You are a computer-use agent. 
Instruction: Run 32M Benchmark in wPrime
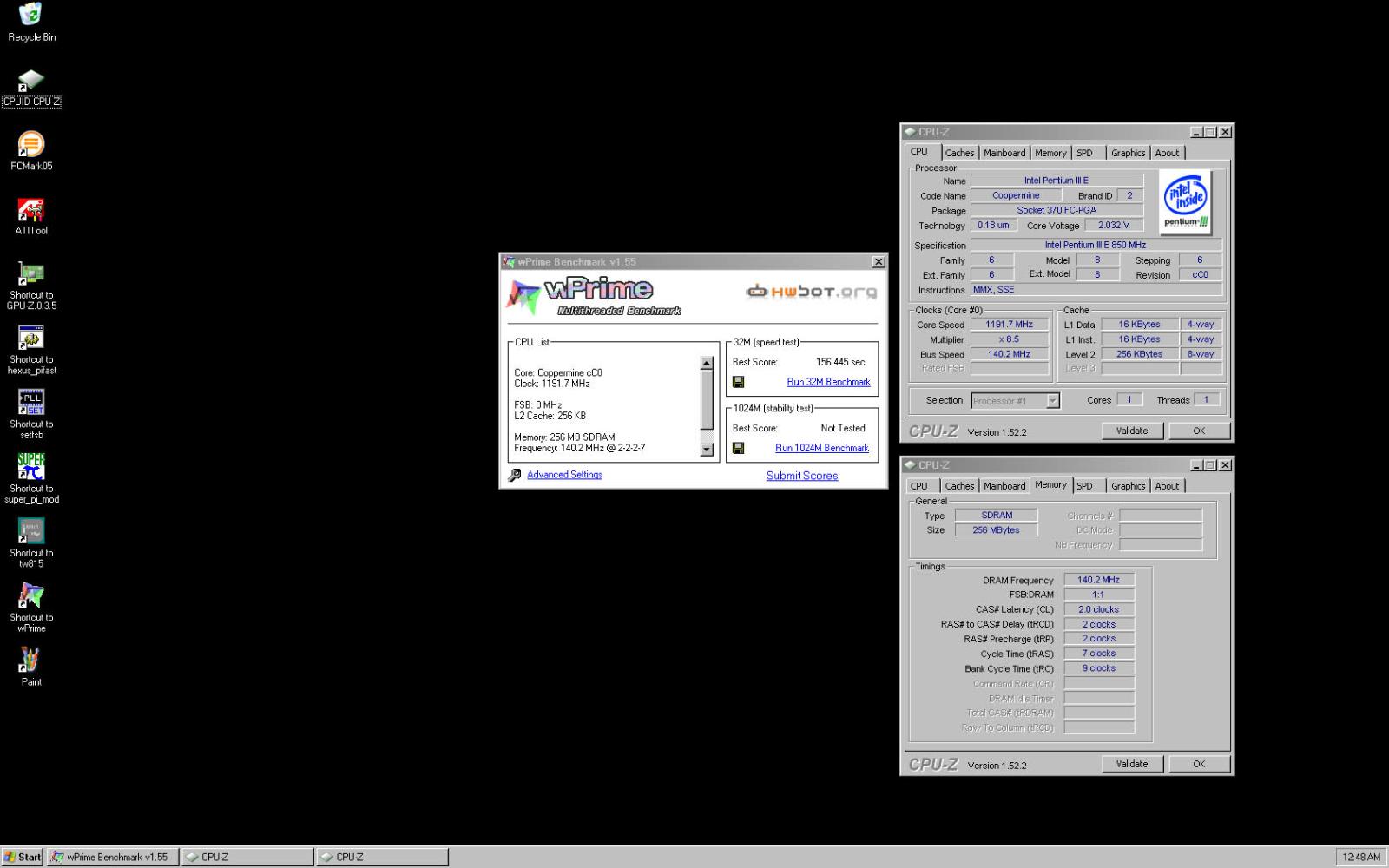pyautogui.click(x=828, y=382)
